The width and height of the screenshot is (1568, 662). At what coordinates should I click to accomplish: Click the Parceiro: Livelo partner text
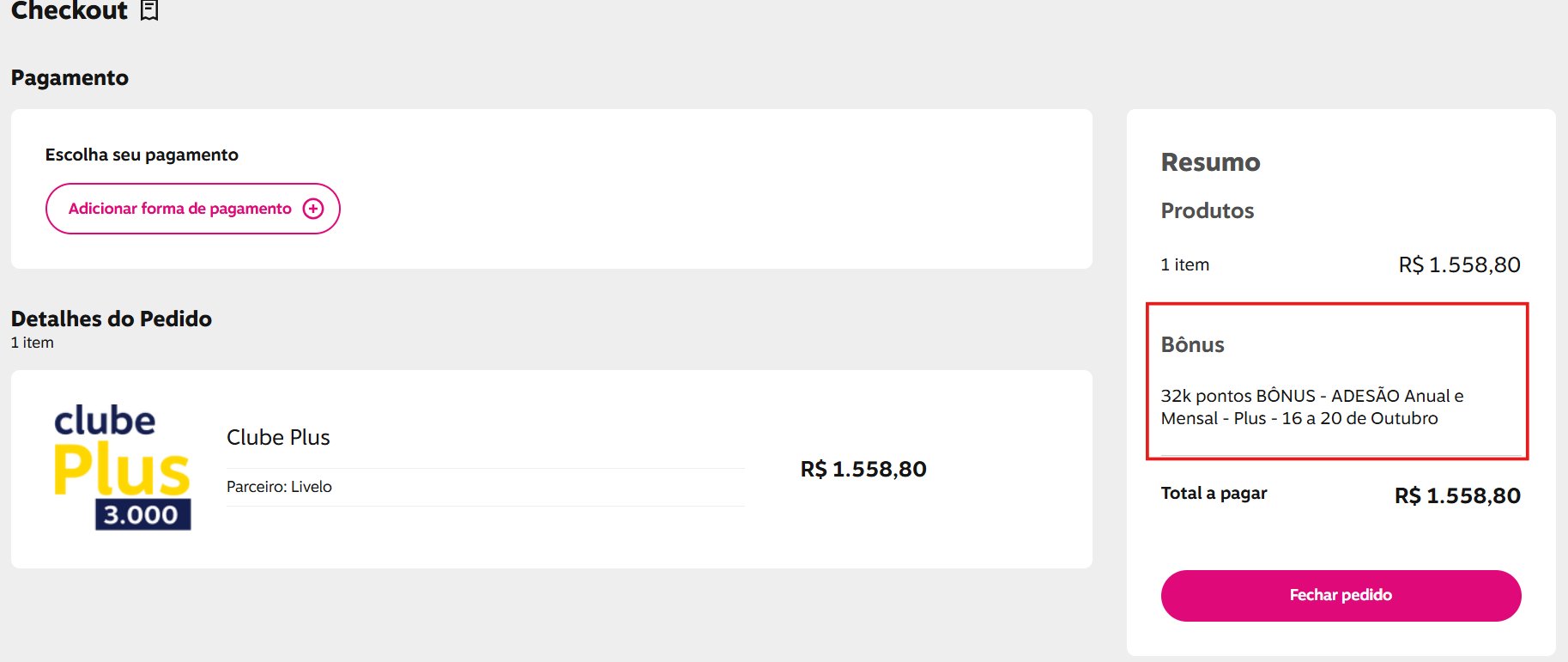(x=279, y=487)
